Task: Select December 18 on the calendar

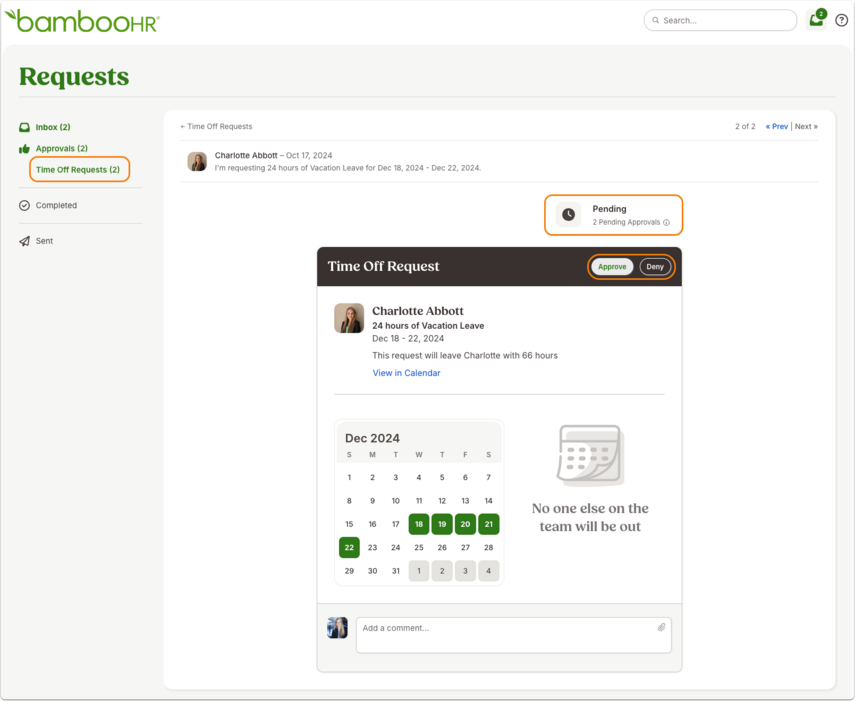Action: 419,524
